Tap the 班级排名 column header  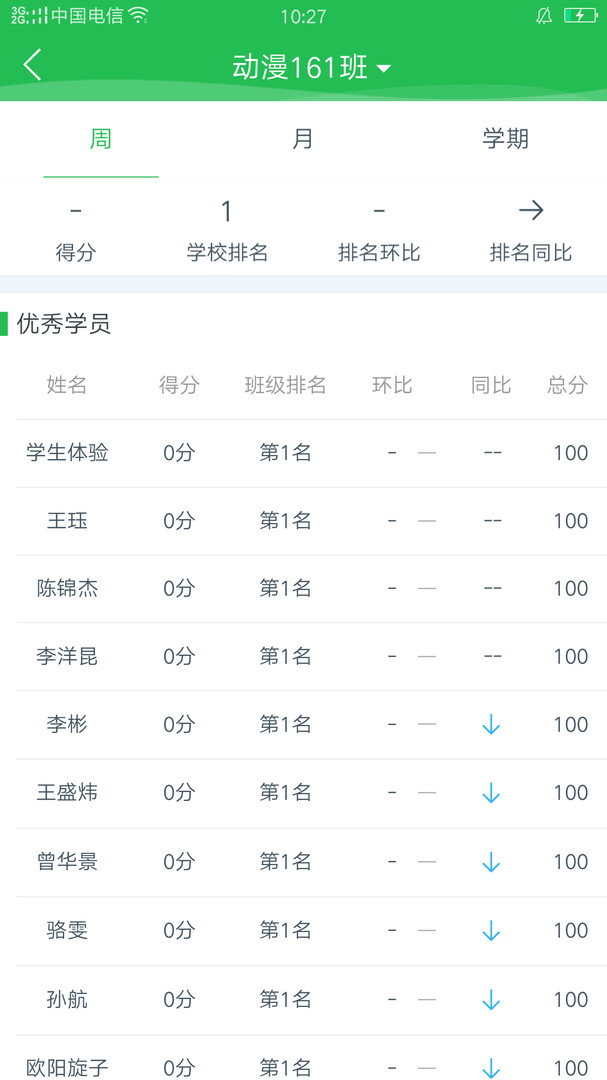coord(286,385)
